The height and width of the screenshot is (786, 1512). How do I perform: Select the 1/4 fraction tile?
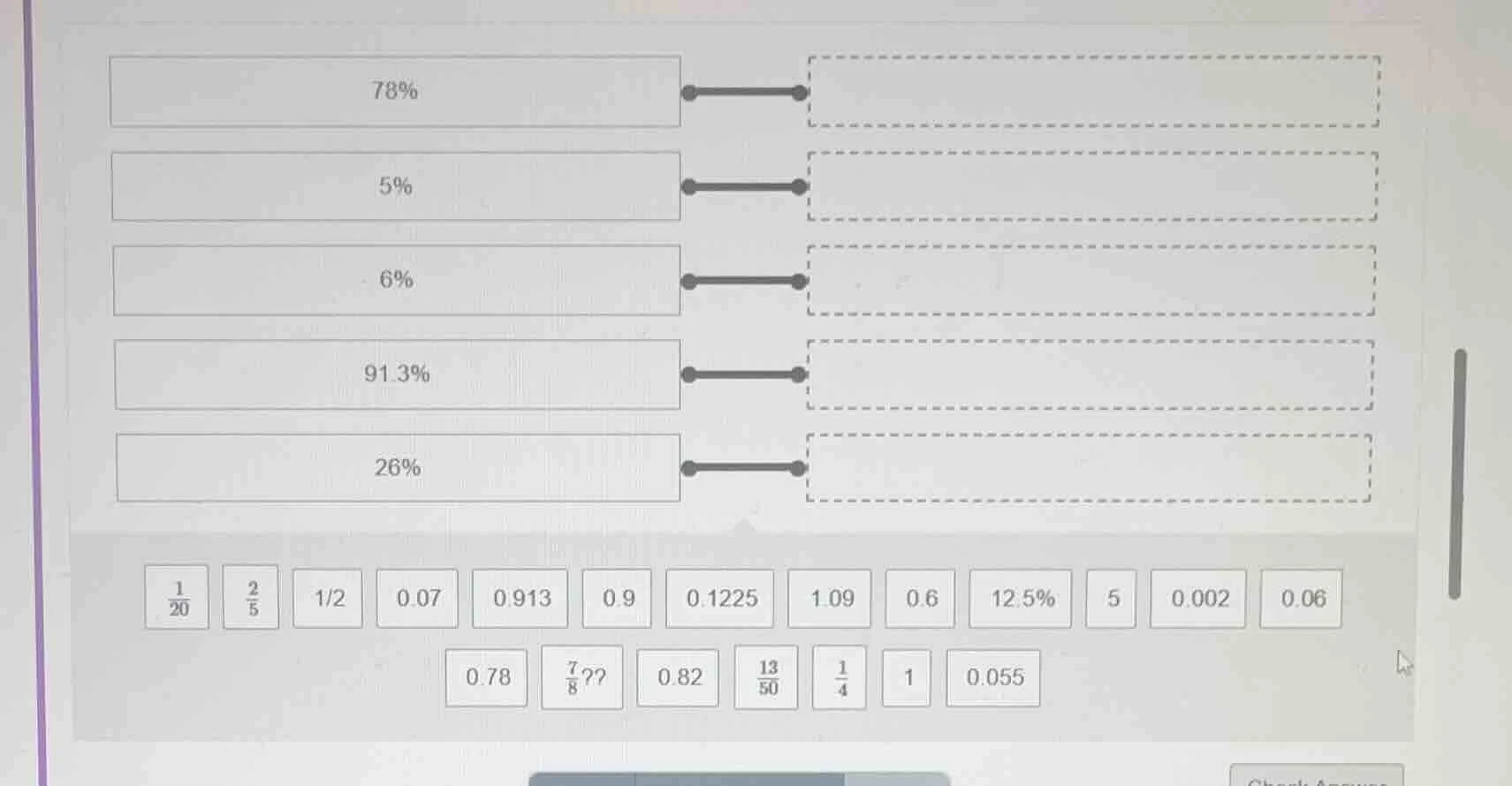840,677
